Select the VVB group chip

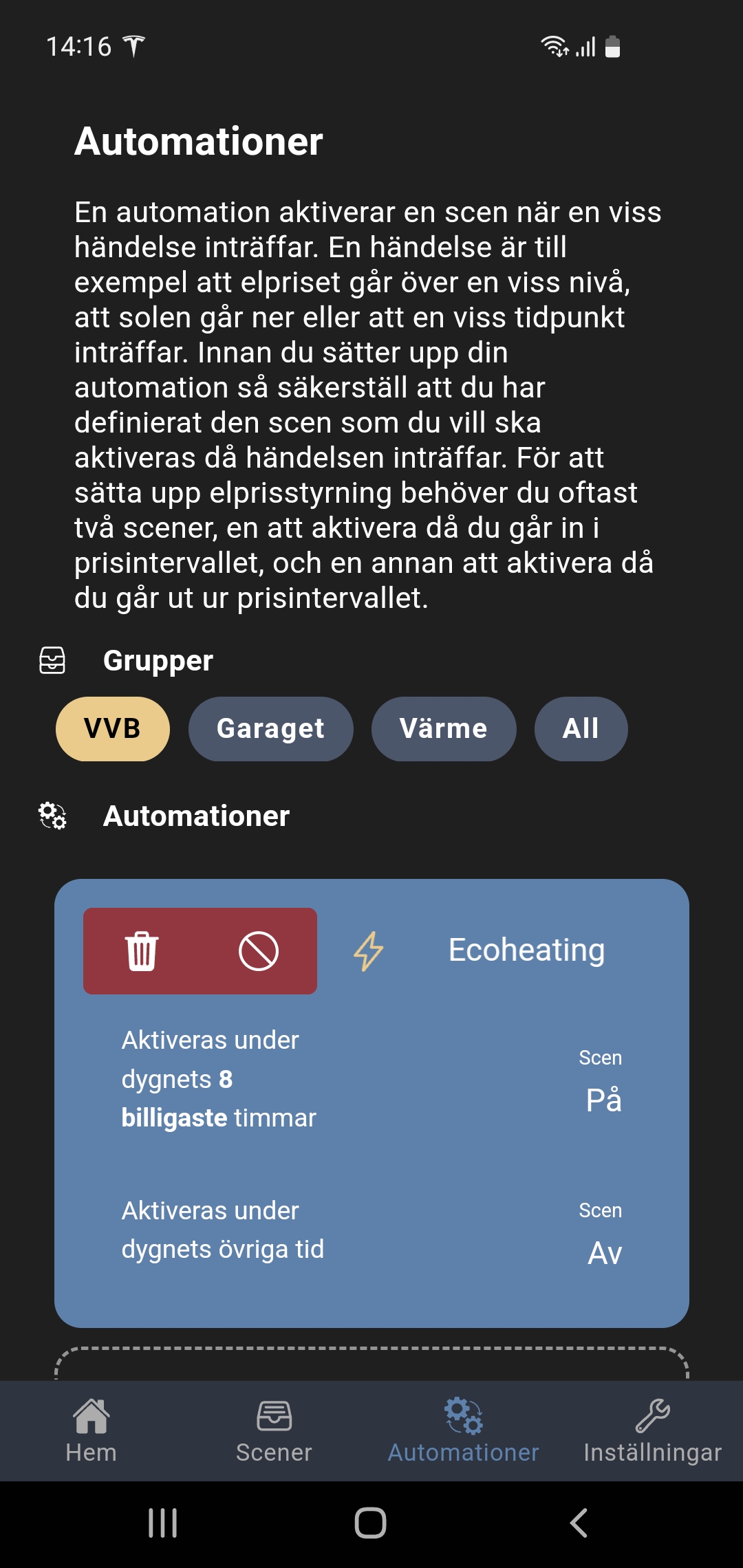113,729
